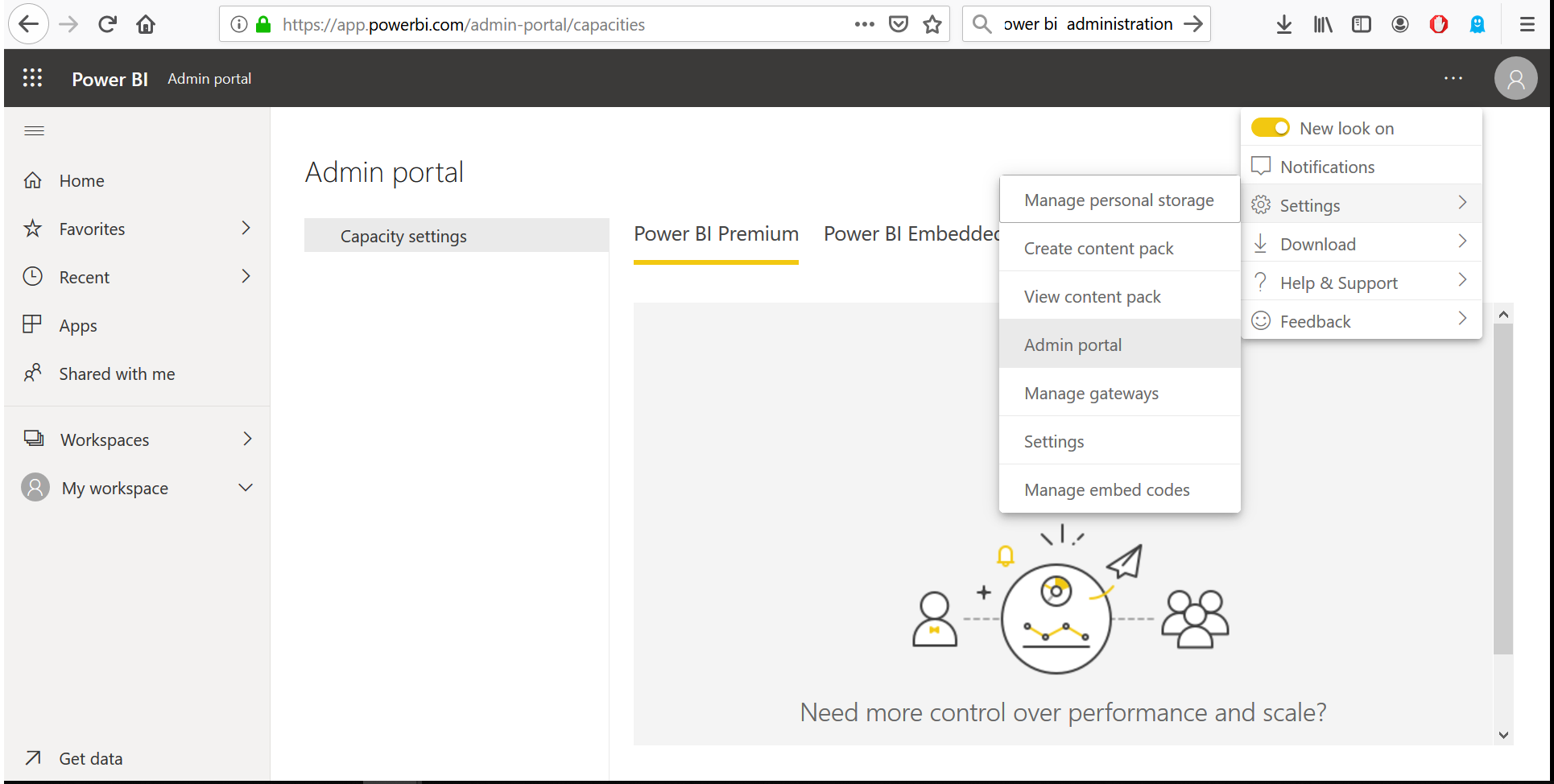Open the Firefox hamburger menu
This screenshot has width=1554, height=784.
pos(1527,24)
